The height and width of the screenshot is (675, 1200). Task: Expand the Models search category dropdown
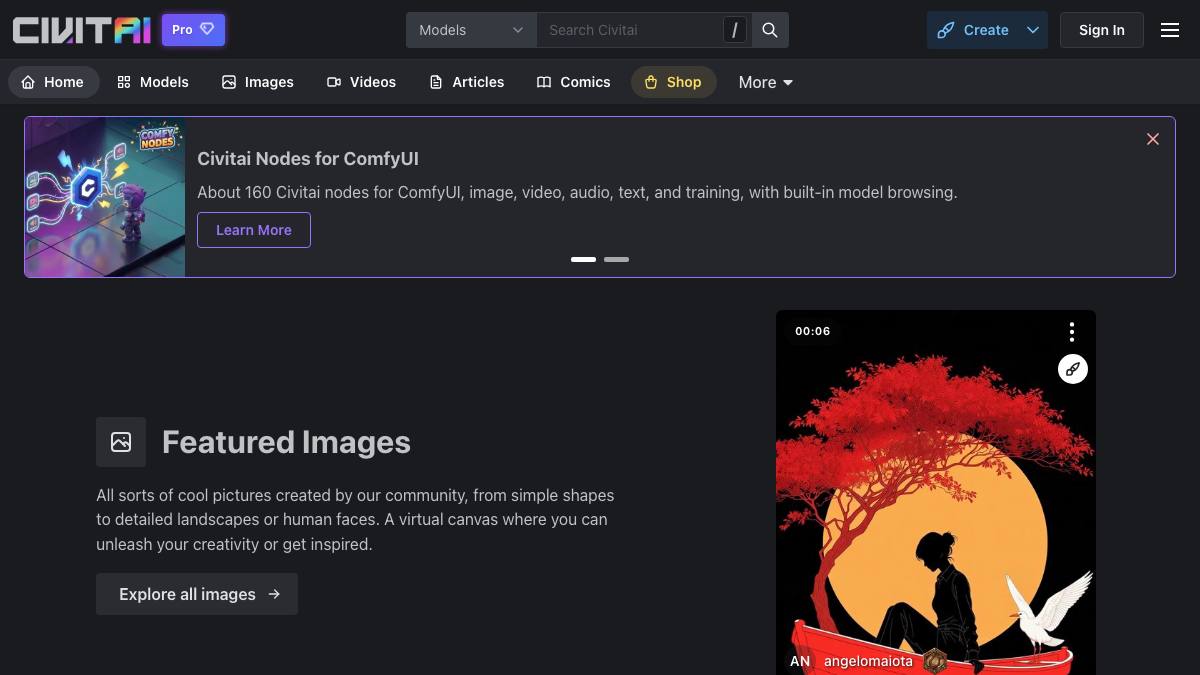[471, 30]
